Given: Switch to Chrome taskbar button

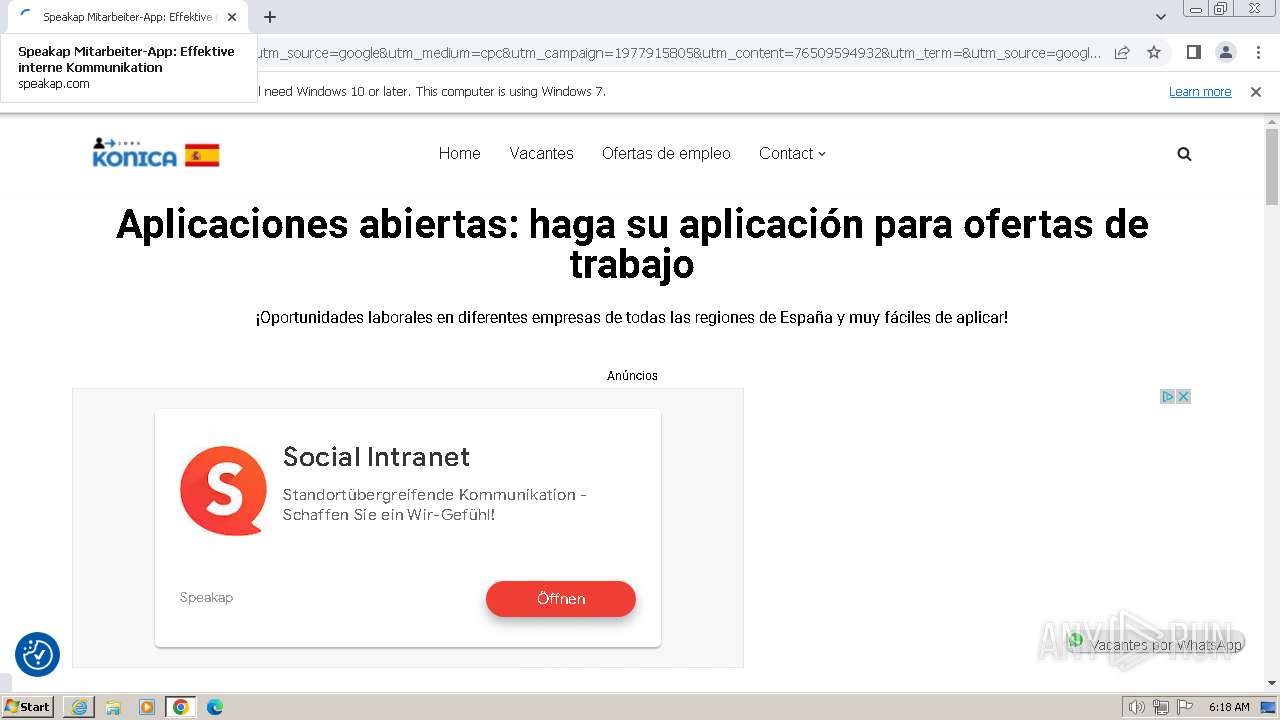Looking at the screenshot, I should (181, 707).
